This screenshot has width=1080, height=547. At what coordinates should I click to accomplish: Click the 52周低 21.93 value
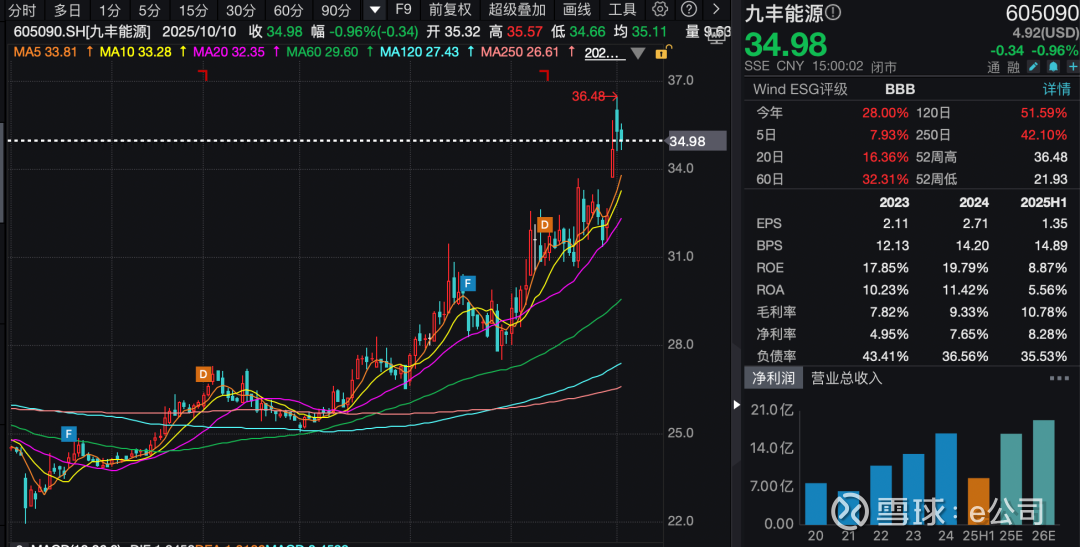[1051, 180]
